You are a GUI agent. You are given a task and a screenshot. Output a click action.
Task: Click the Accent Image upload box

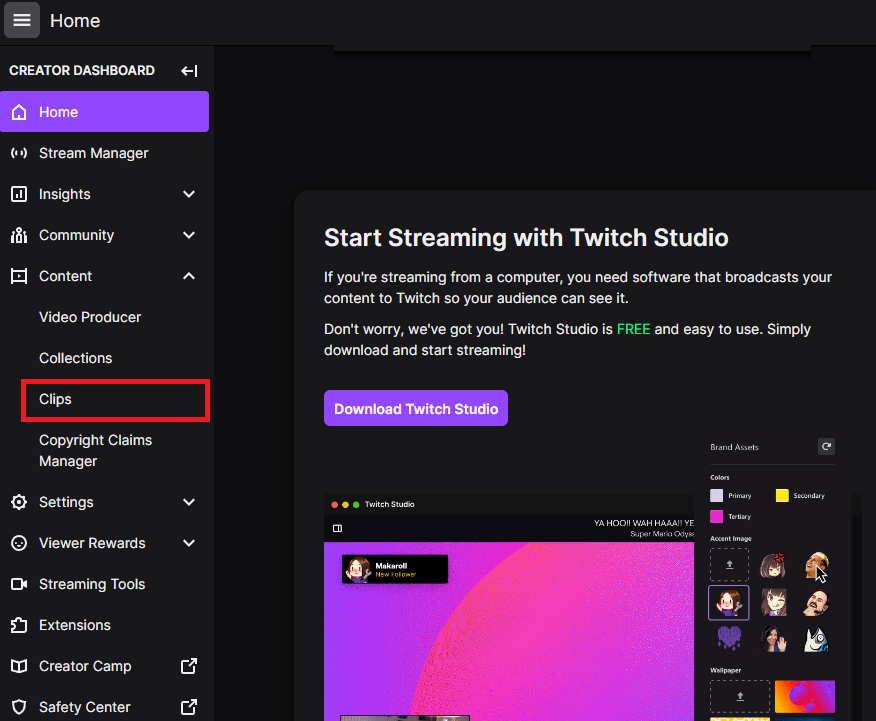pos(729,565)
